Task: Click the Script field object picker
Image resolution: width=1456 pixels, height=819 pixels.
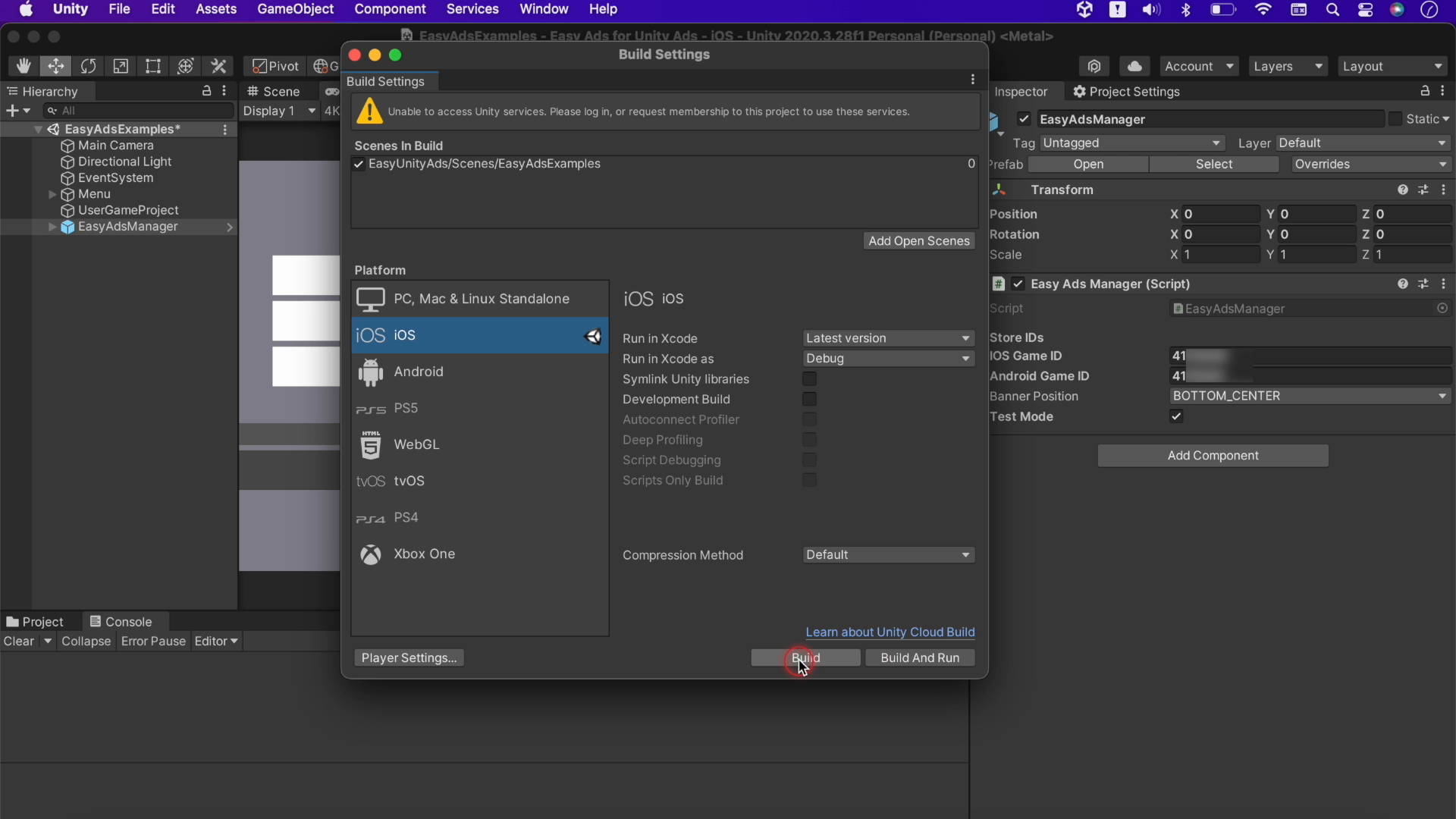Action: pos(1442,308)
